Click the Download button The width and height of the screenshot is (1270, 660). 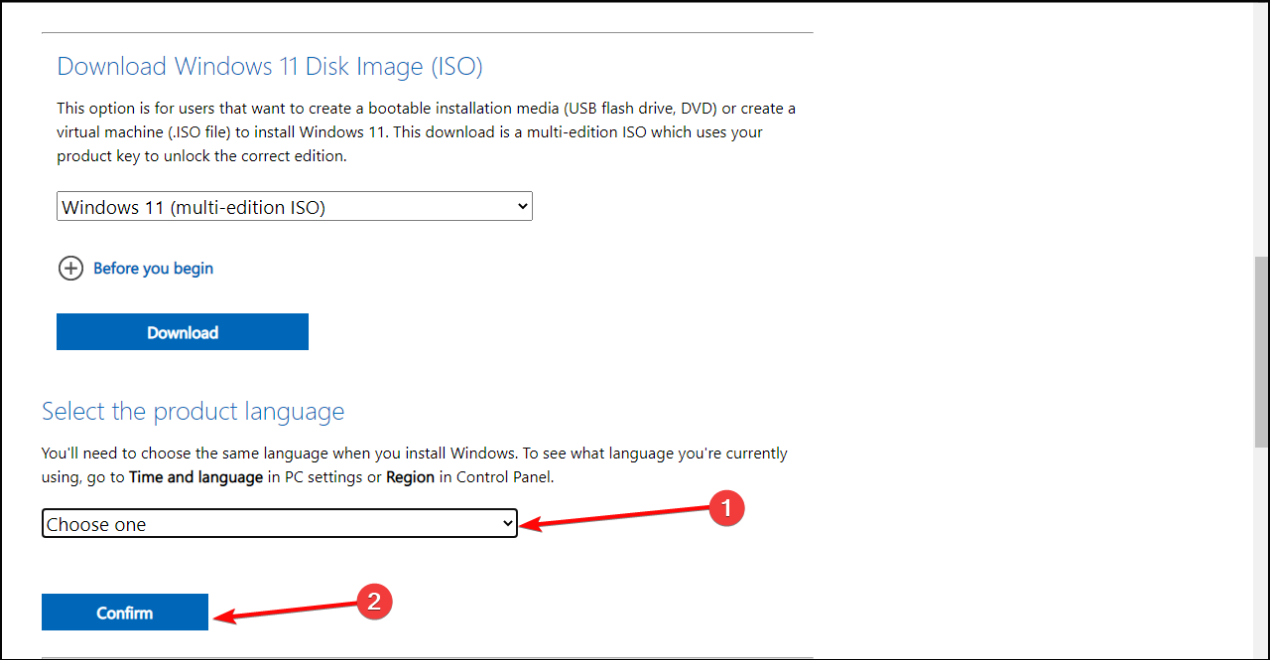(182, 331)
